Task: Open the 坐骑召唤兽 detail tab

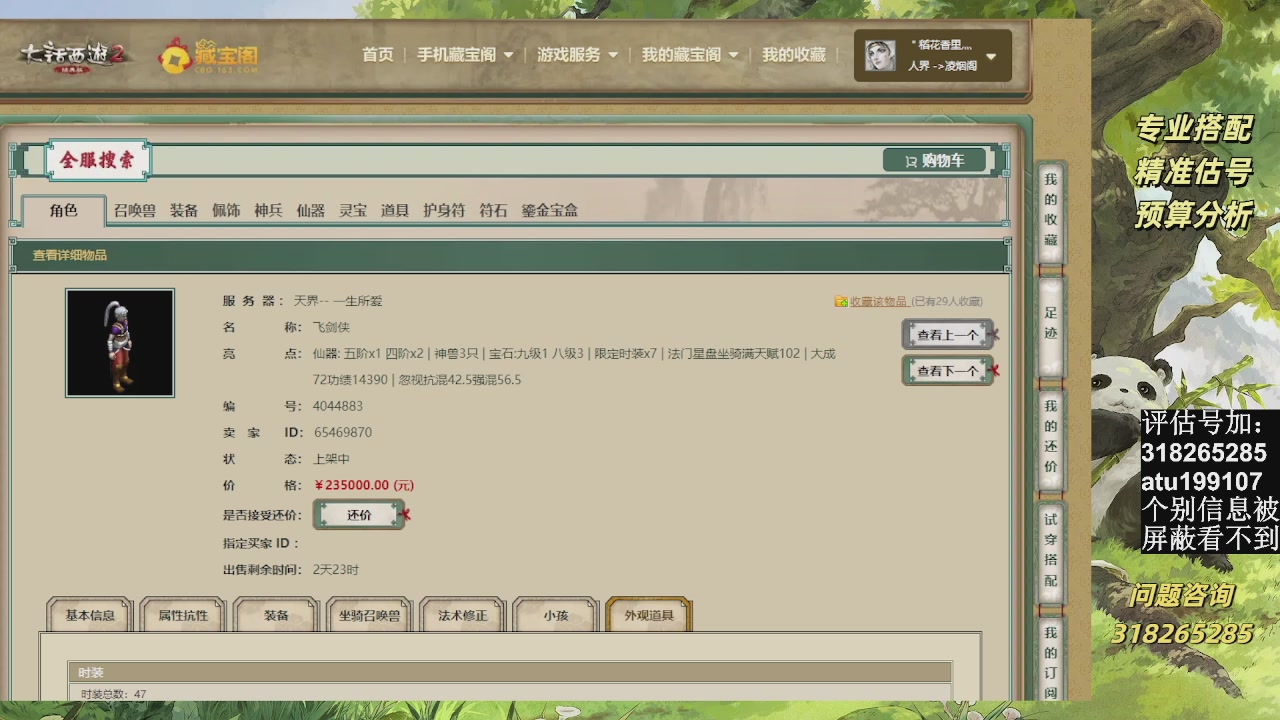Action: pyautogui.click(x=369, y=615)
